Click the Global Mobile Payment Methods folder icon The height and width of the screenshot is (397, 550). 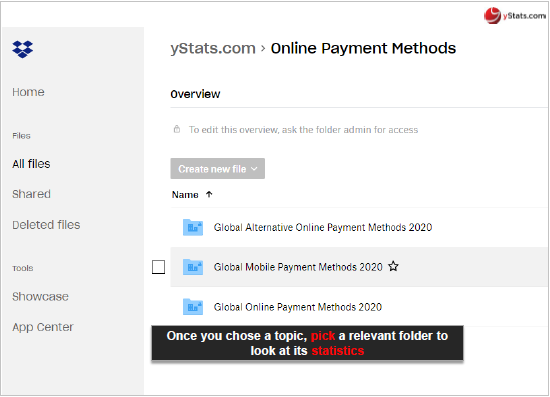click(x=193, y=267)
